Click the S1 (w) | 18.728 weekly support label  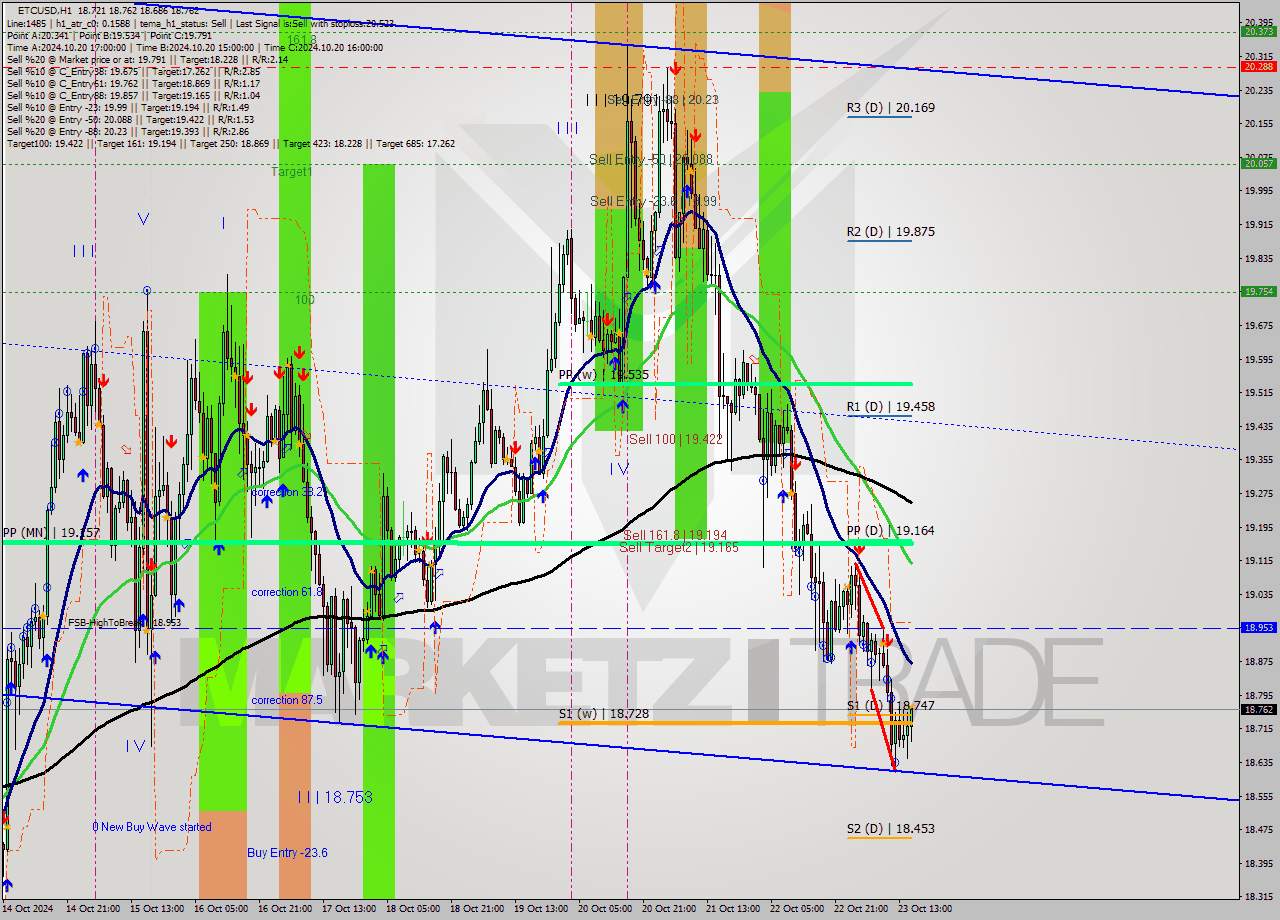pos(603,714)
